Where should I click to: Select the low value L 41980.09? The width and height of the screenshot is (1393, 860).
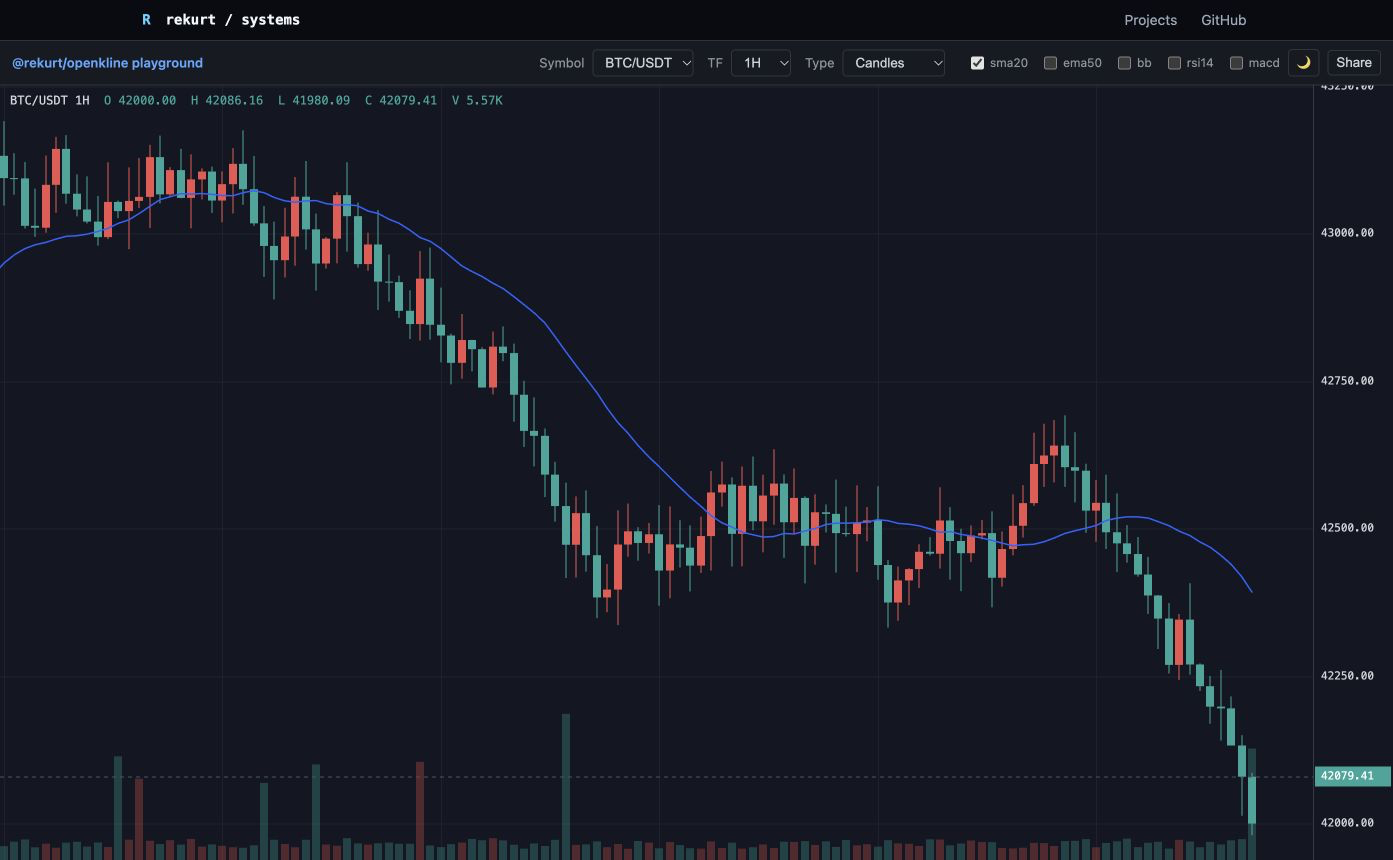tap(314, 101)
